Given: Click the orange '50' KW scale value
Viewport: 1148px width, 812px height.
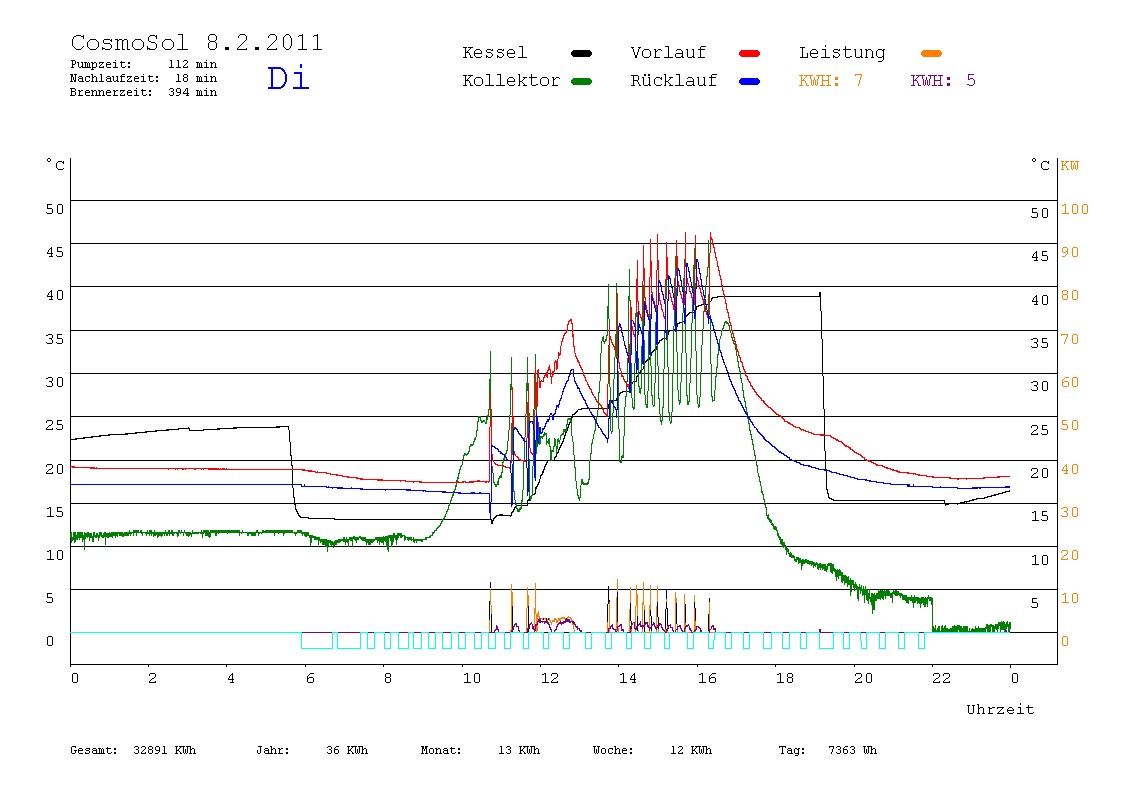Looking at the screenshot, I should tap(1070, 425).
